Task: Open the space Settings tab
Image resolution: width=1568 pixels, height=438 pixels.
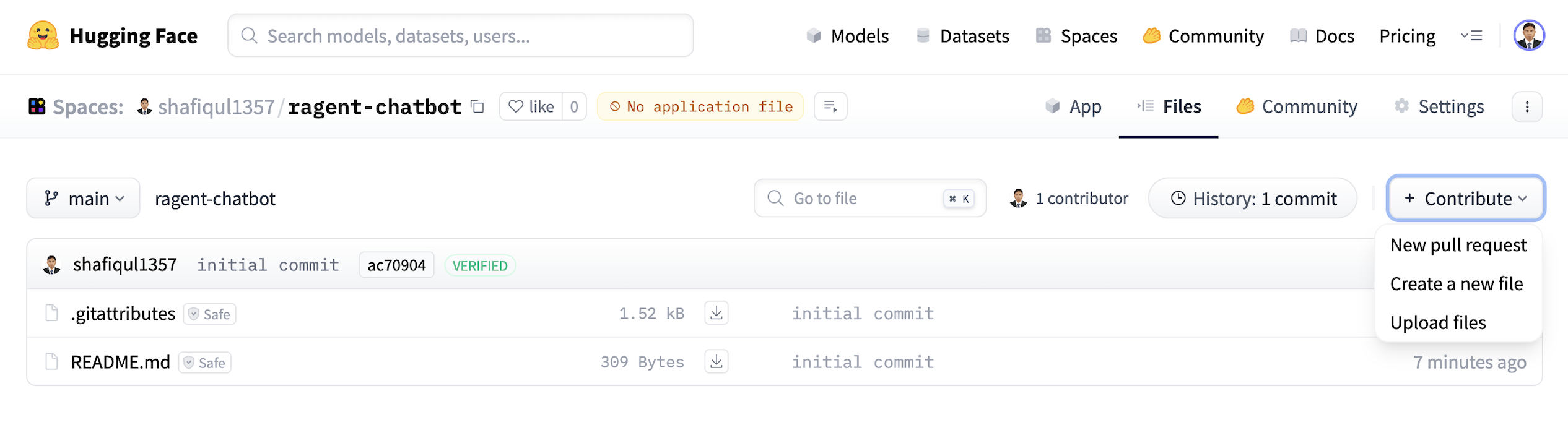Action: click(1439, 106)
